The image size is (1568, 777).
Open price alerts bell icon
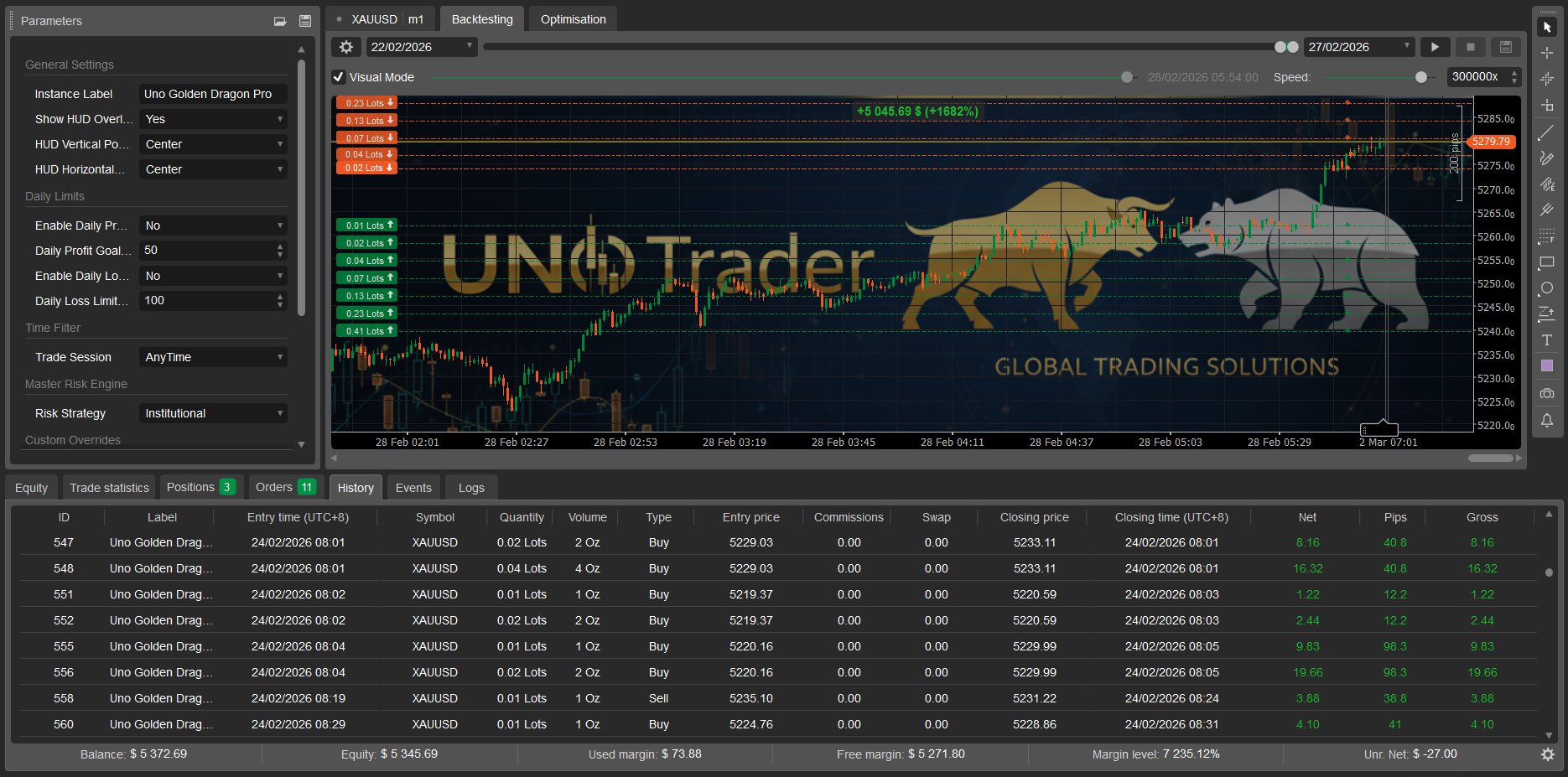click(x=1546, y=420)
